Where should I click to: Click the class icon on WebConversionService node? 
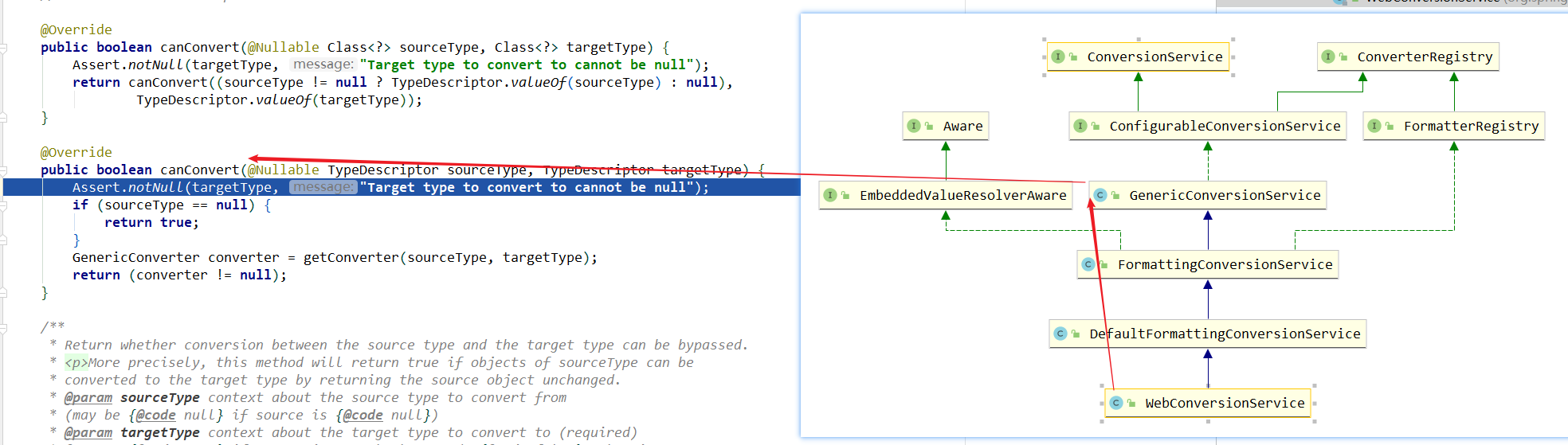pyautogui.click(x=1116, y=403)
